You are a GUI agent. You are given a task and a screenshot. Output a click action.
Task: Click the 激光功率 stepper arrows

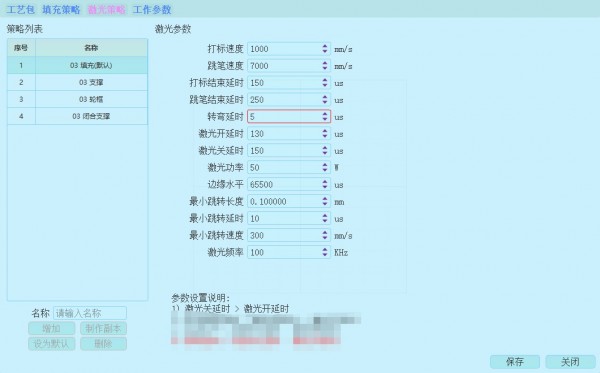coord(325,167)
